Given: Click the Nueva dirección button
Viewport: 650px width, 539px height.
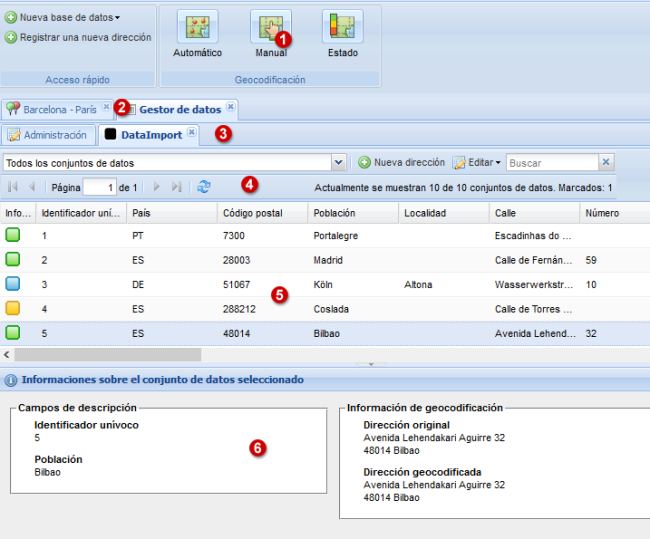Looking at the screenshot, I should [x=401, y=163].
